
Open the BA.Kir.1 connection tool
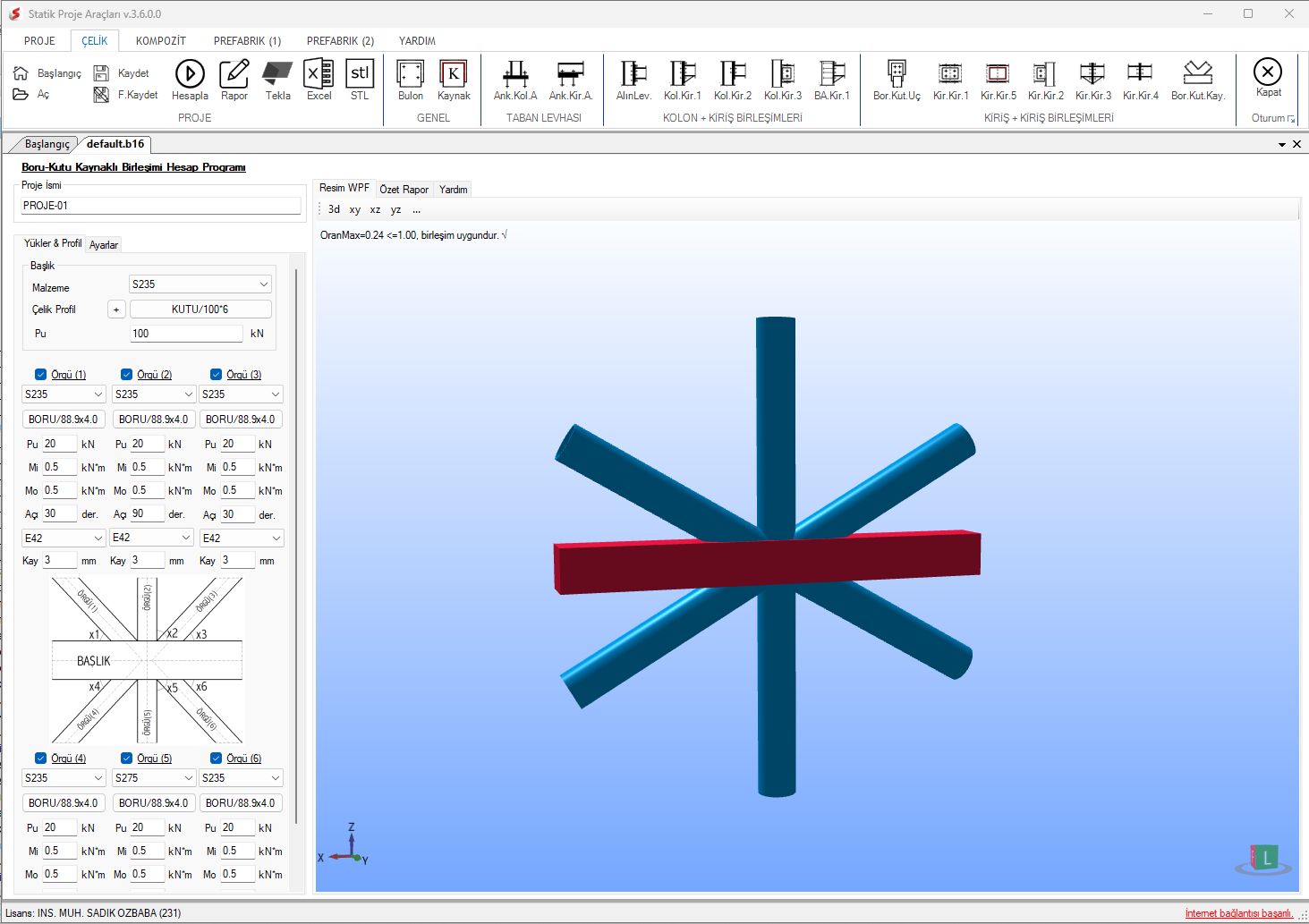(832, 81)
